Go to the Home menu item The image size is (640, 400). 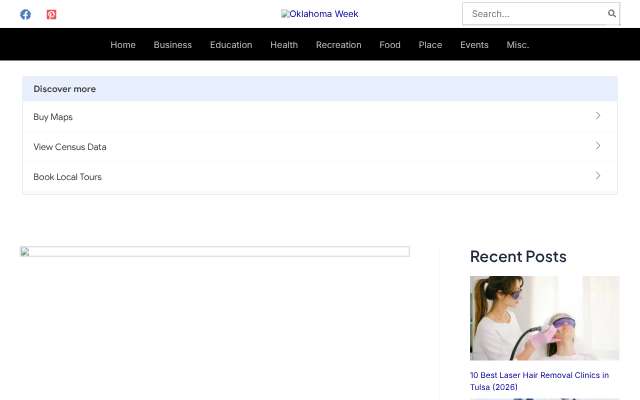point(123,45)
